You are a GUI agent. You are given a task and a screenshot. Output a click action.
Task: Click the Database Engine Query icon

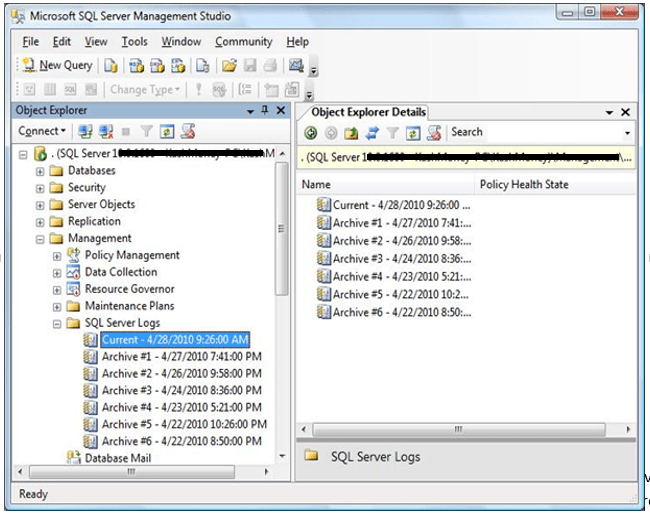[x=111, y=66]
